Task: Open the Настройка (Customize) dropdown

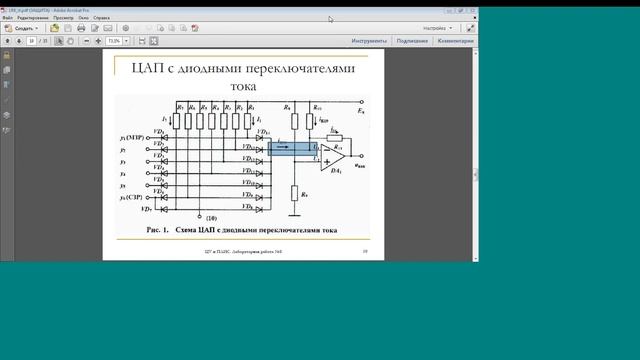Action: [x=438, y=28]
